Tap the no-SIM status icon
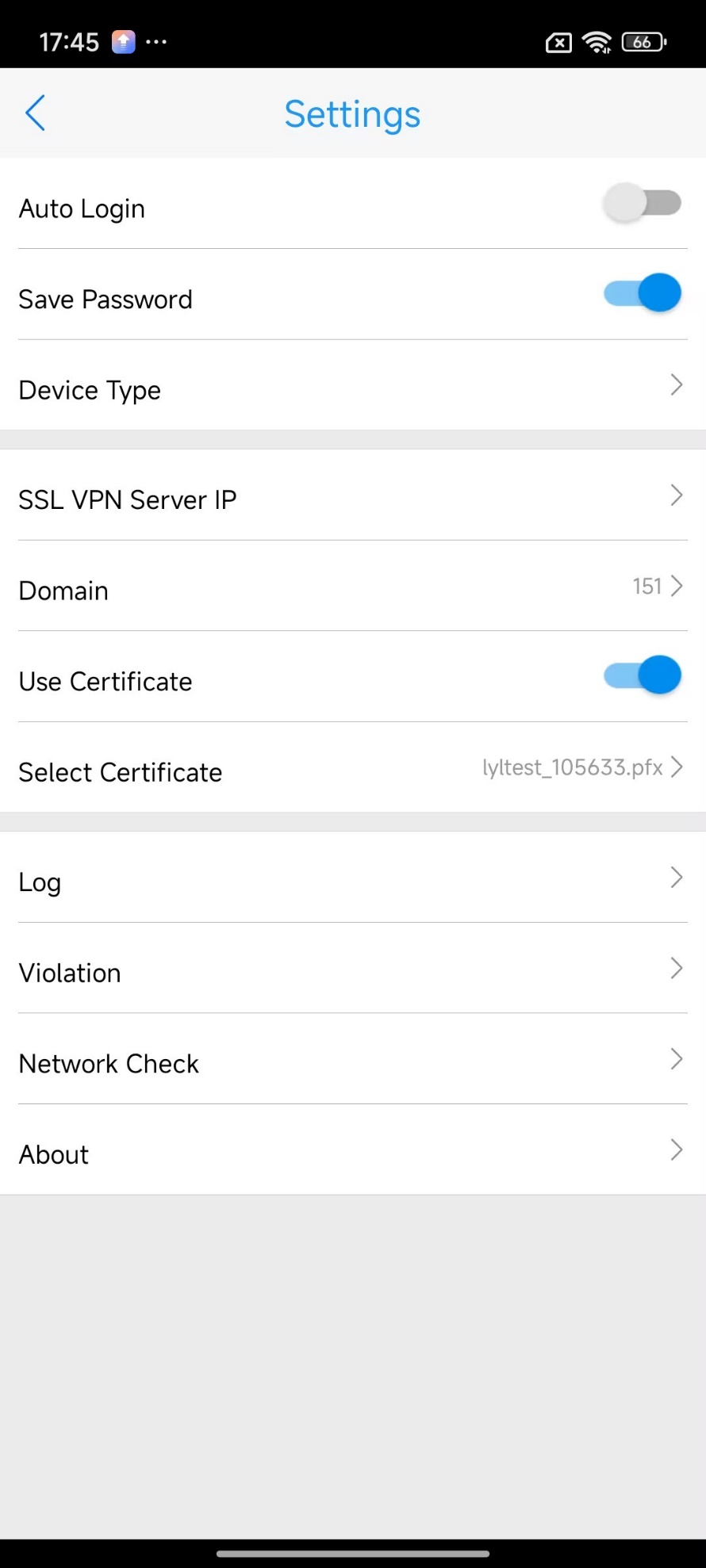 pos(558,43)
